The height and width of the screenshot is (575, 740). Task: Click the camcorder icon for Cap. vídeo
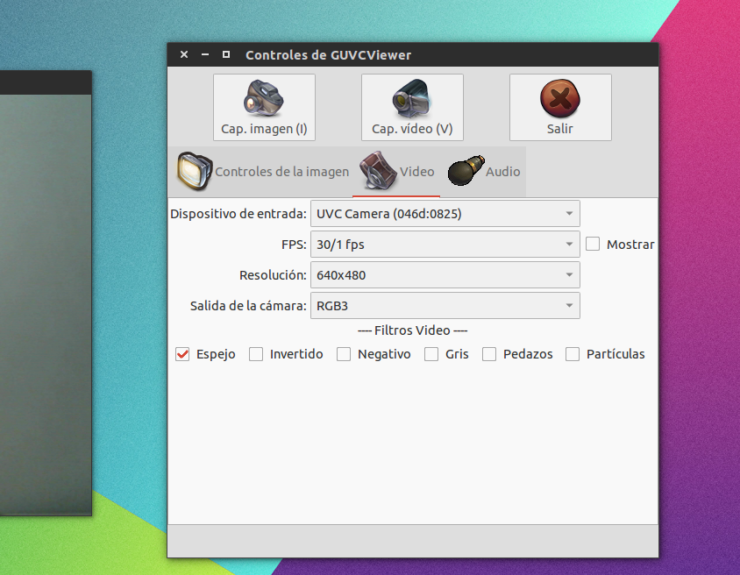pos(412,99)
